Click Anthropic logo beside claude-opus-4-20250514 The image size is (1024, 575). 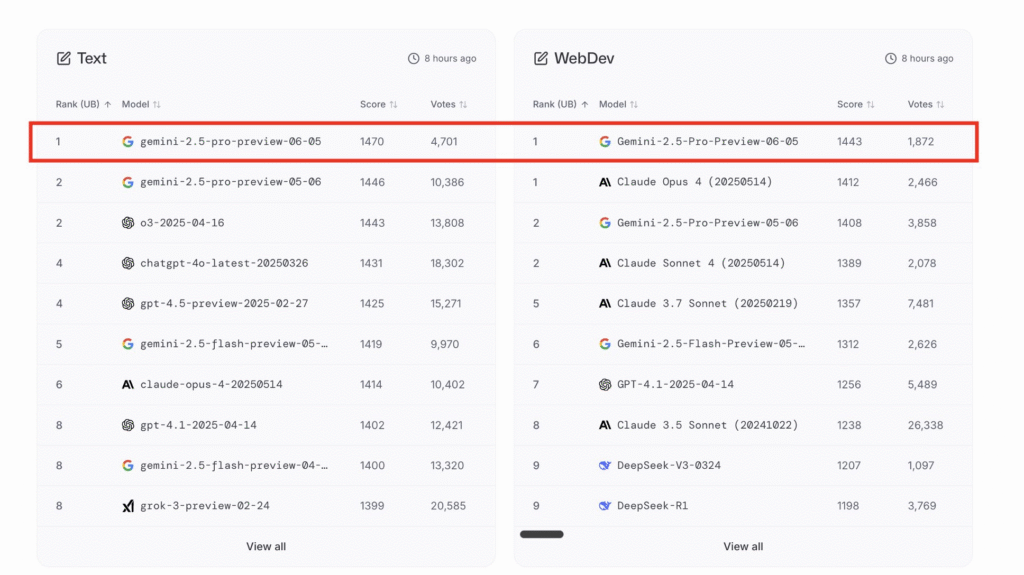[128, 384]
